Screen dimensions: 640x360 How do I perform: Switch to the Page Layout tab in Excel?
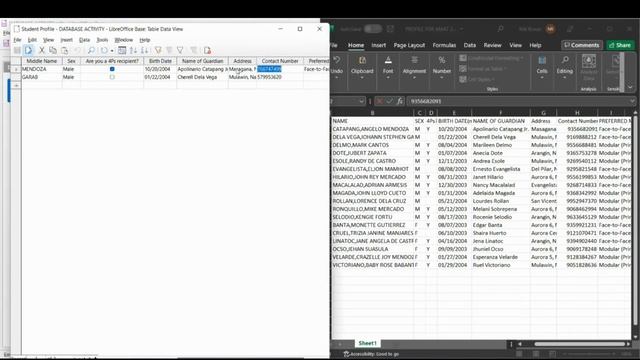409,45
